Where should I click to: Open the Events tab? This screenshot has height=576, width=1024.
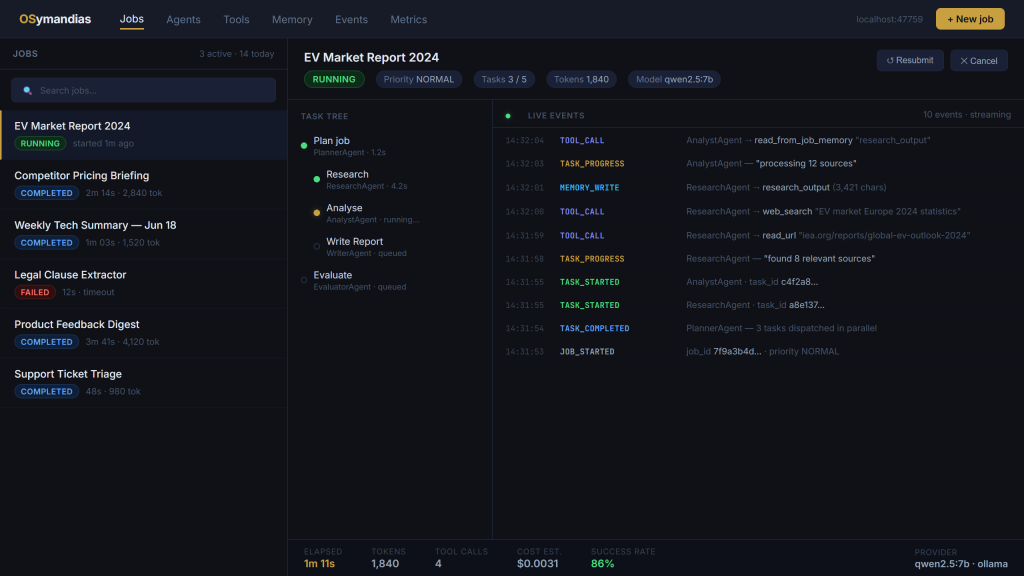[x=351, y=20]
